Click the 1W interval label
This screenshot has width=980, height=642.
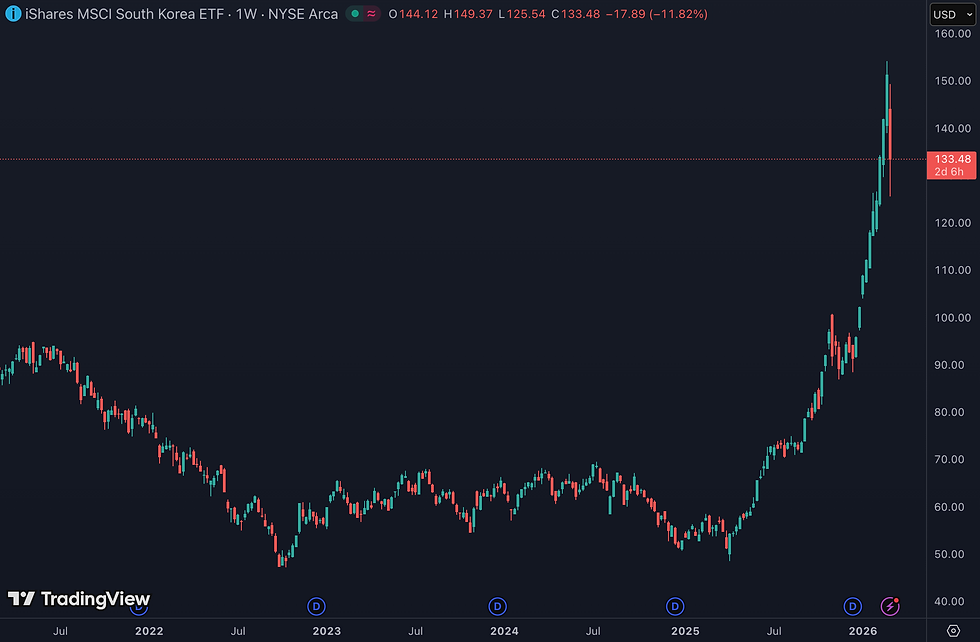coord(246,14)
